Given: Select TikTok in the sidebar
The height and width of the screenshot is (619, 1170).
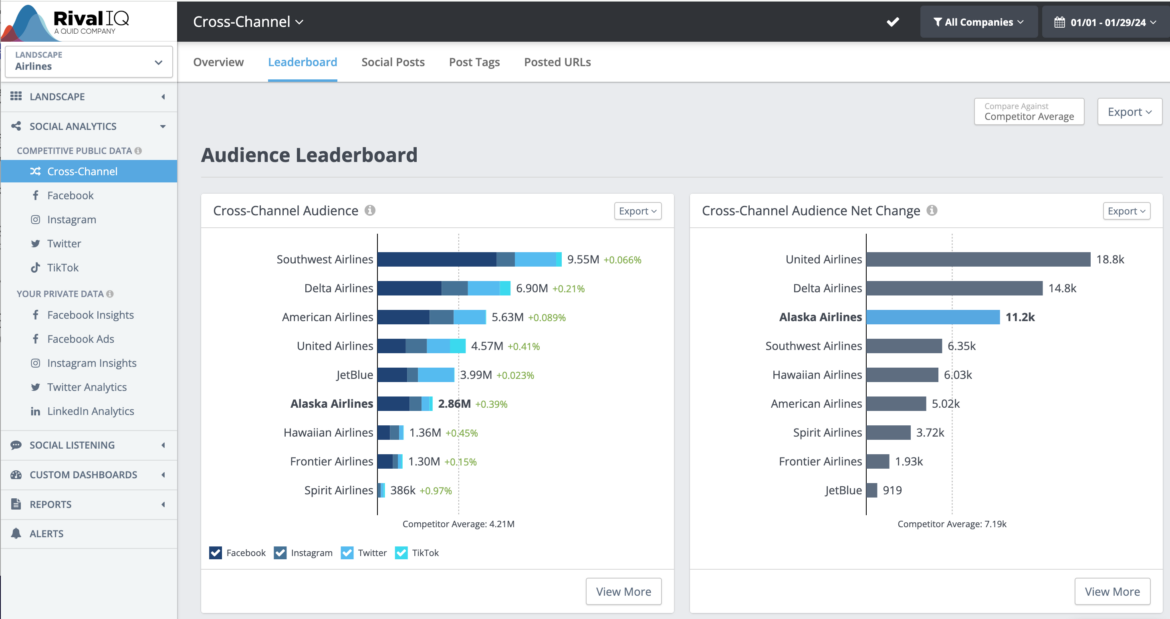Looking at the screenshot, I should [62, 267].
